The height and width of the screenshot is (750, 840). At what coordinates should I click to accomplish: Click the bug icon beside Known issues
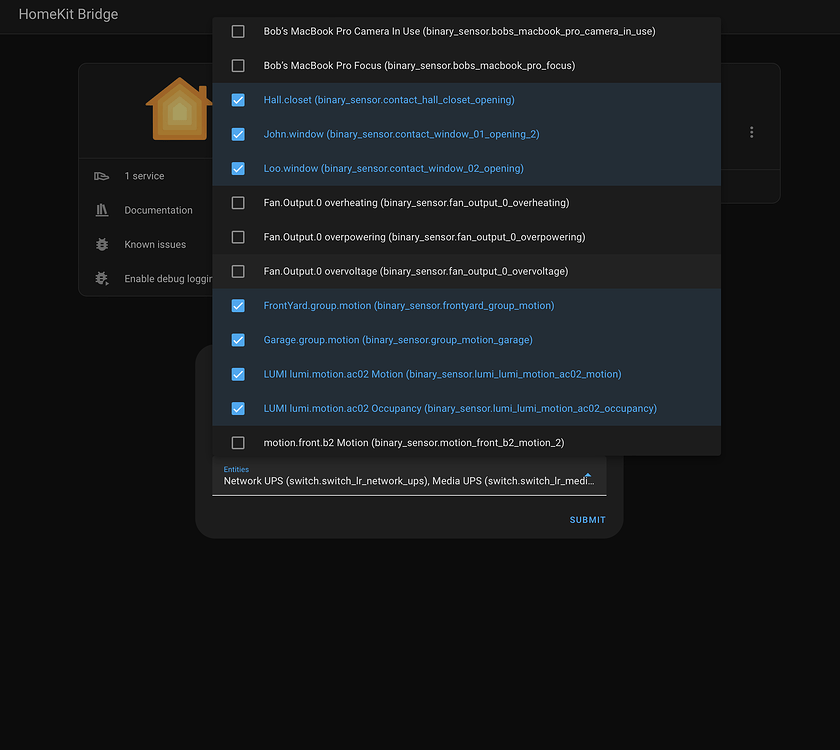(101, 244)
